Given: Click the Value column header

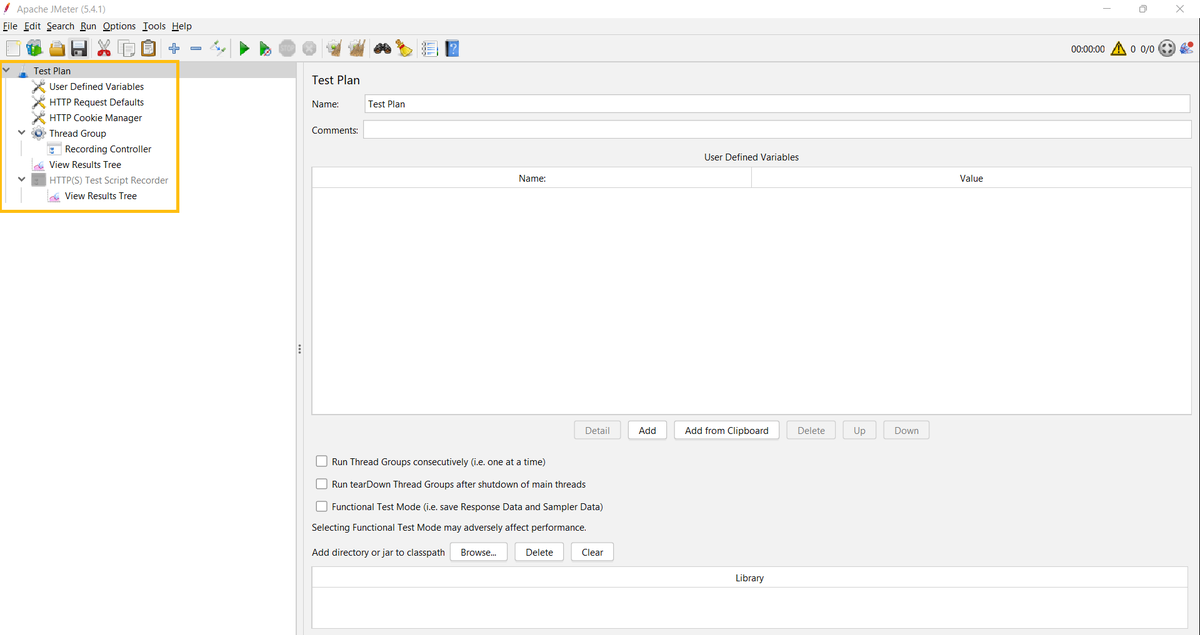Looking at the screenshot, I should point(971,178).
